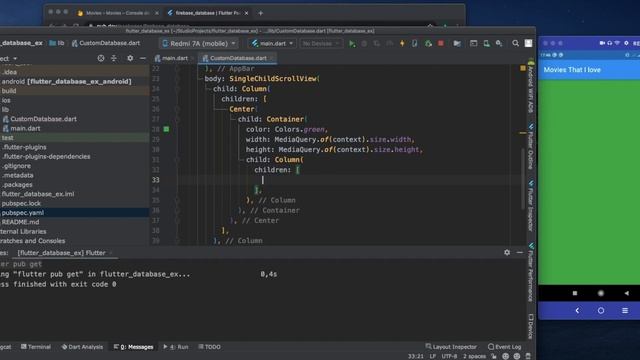Image resolution: width=640 pixels, height=360 pixels.
Task: Toggle Flutter Inspector side panel
Action: click(x=531, y=205)
